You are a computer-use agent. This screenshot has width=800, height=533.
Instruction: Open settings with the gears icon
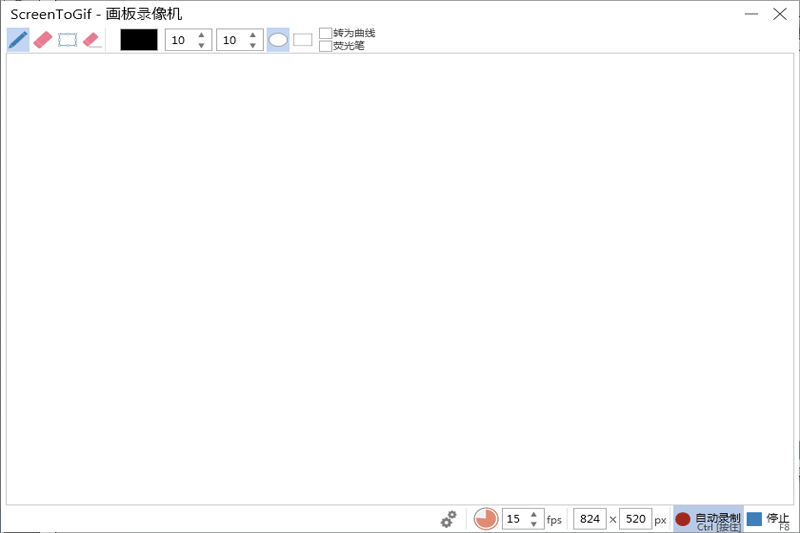coord(449,519)
